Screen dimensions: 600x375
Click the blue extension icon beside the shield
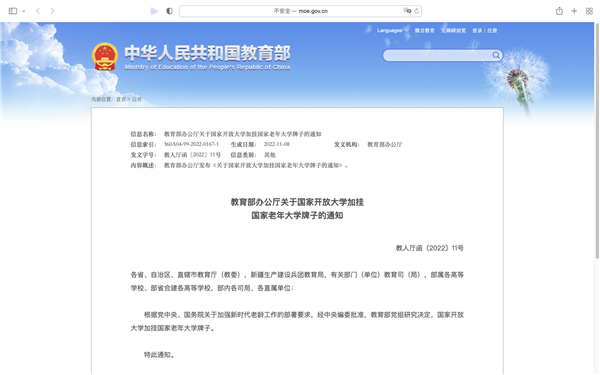click(x=154, y=11)
